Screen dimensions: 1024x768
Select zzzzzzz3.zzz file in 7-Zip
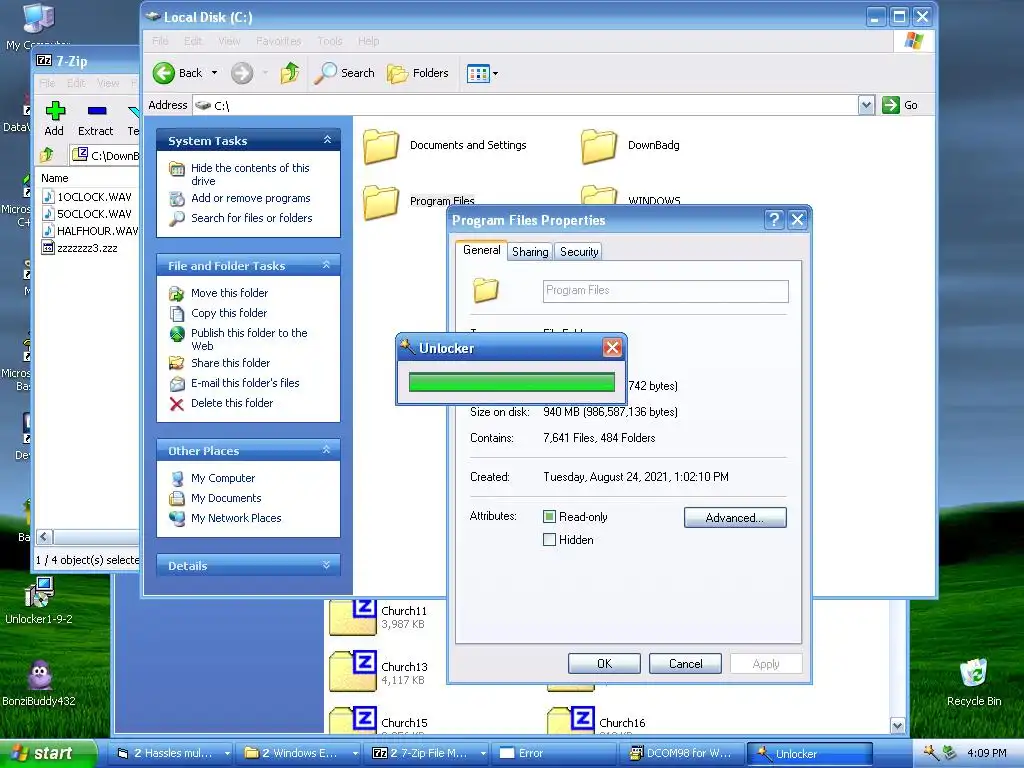click(x=86, y=248)
